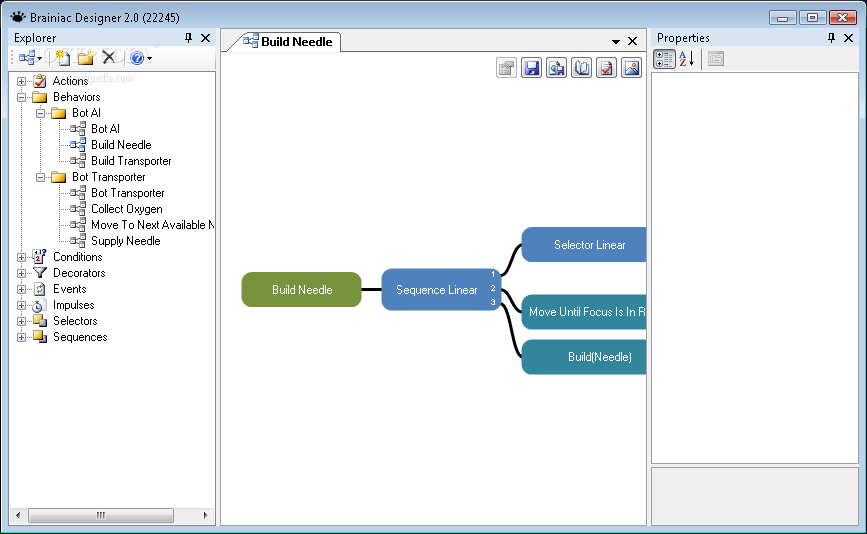Collapse the Bot Transporter folder
The width and height of the screenshot is (867, 534).
click(x=40, y=177)
